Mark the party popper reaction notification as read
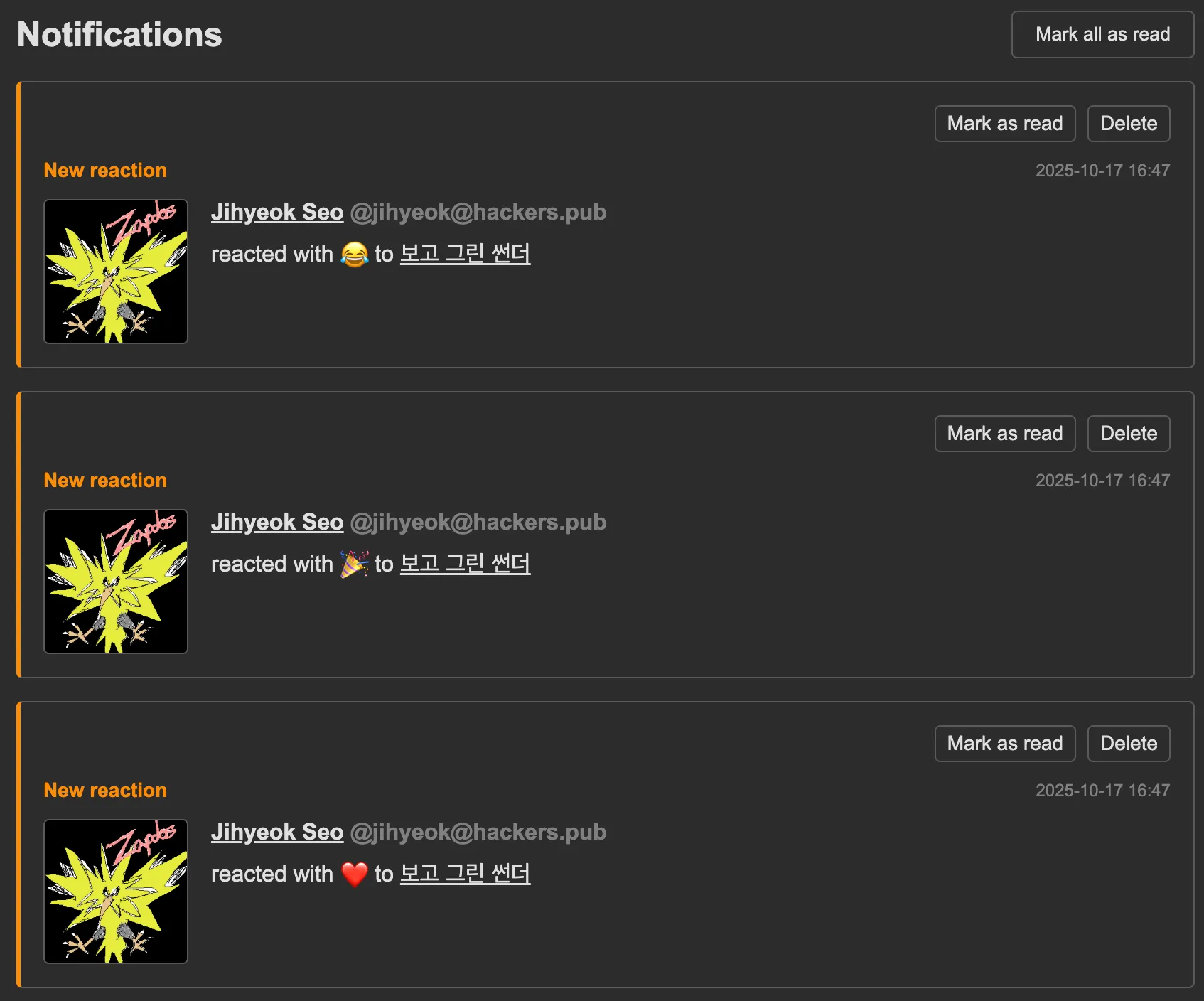 click(1004, 434)
